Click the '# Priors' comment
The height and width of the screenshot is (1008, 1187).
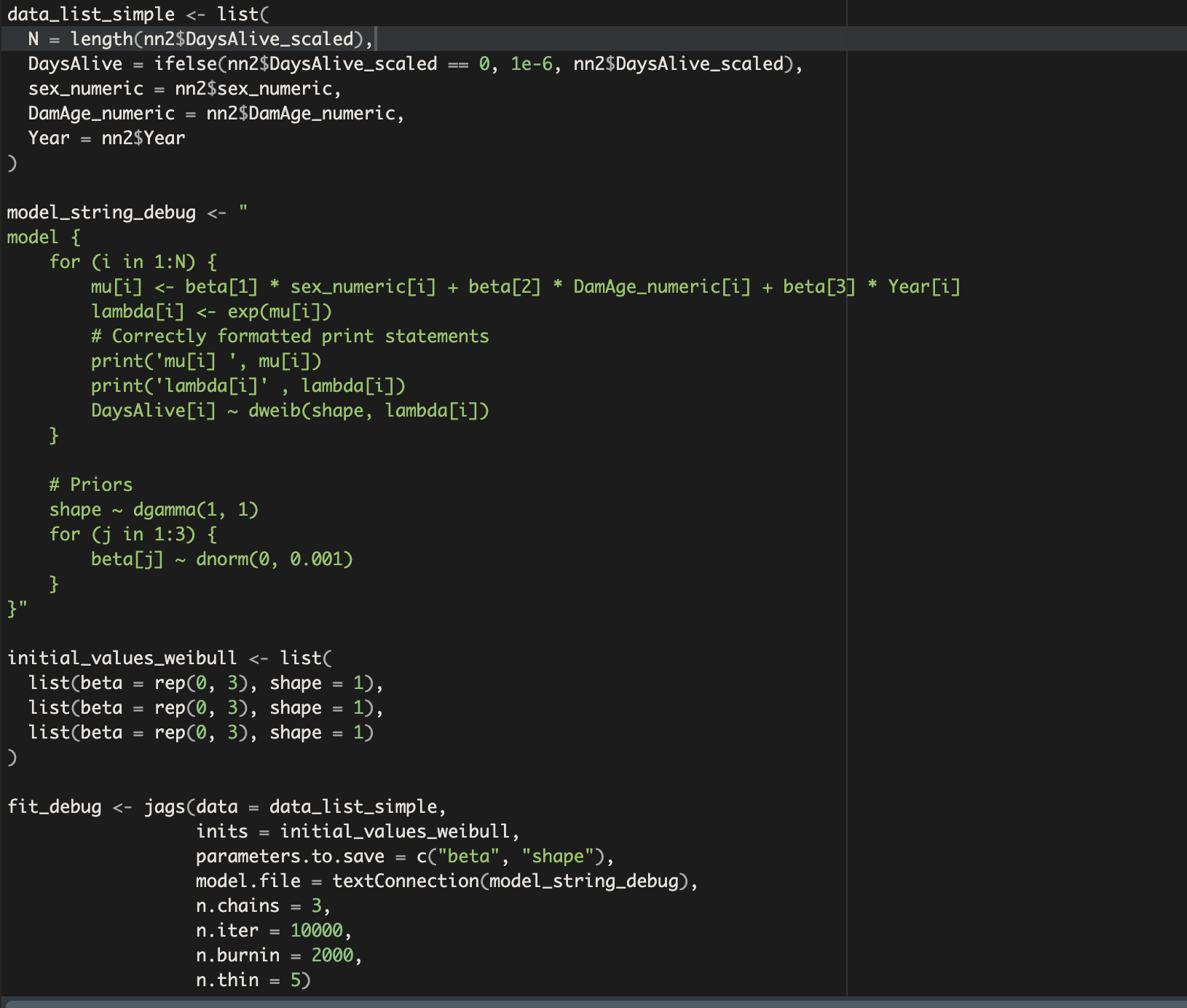point(91,484)
